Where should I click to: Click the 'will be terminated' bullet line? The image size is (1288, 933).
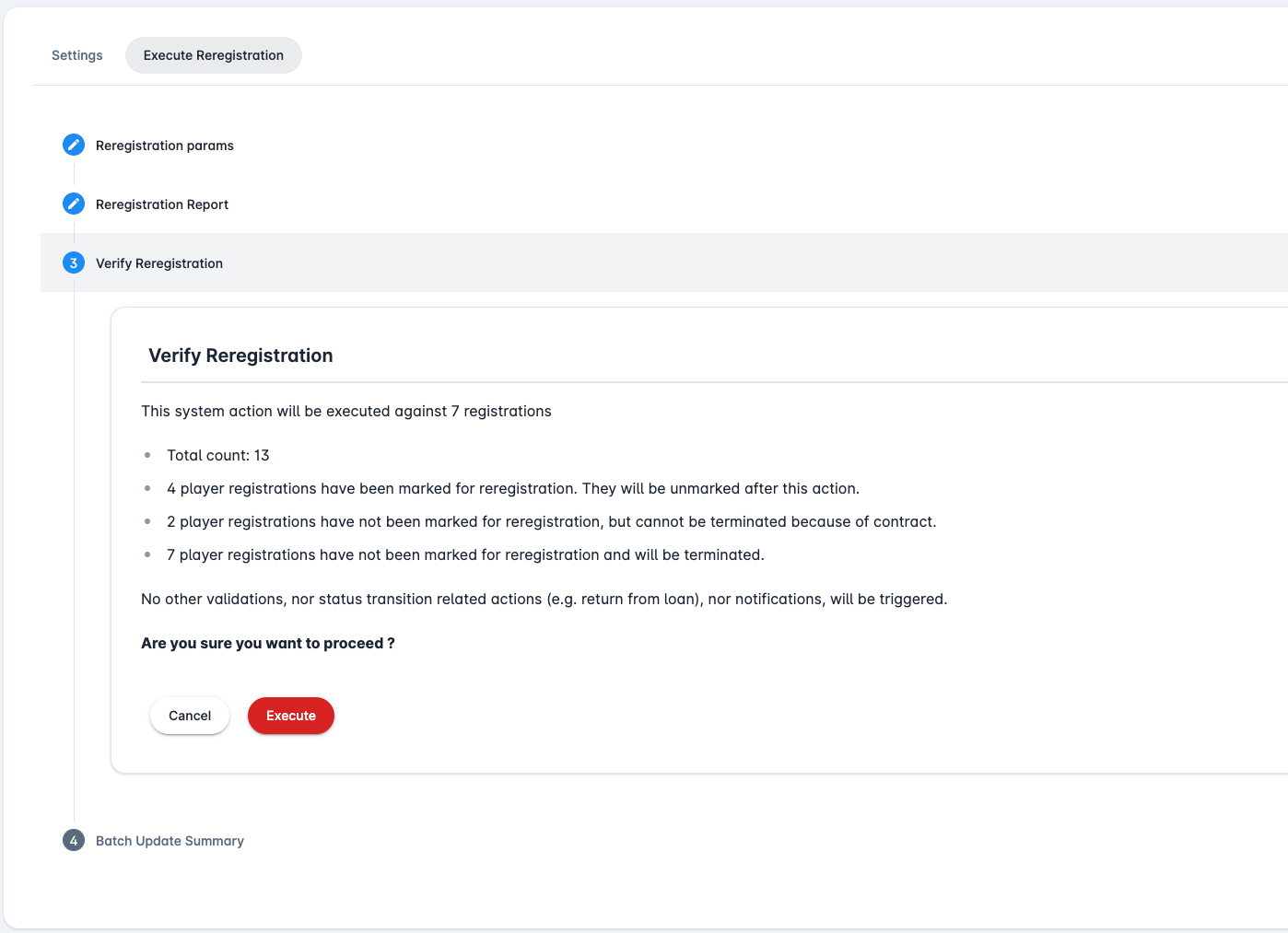[x=465, y=554]
